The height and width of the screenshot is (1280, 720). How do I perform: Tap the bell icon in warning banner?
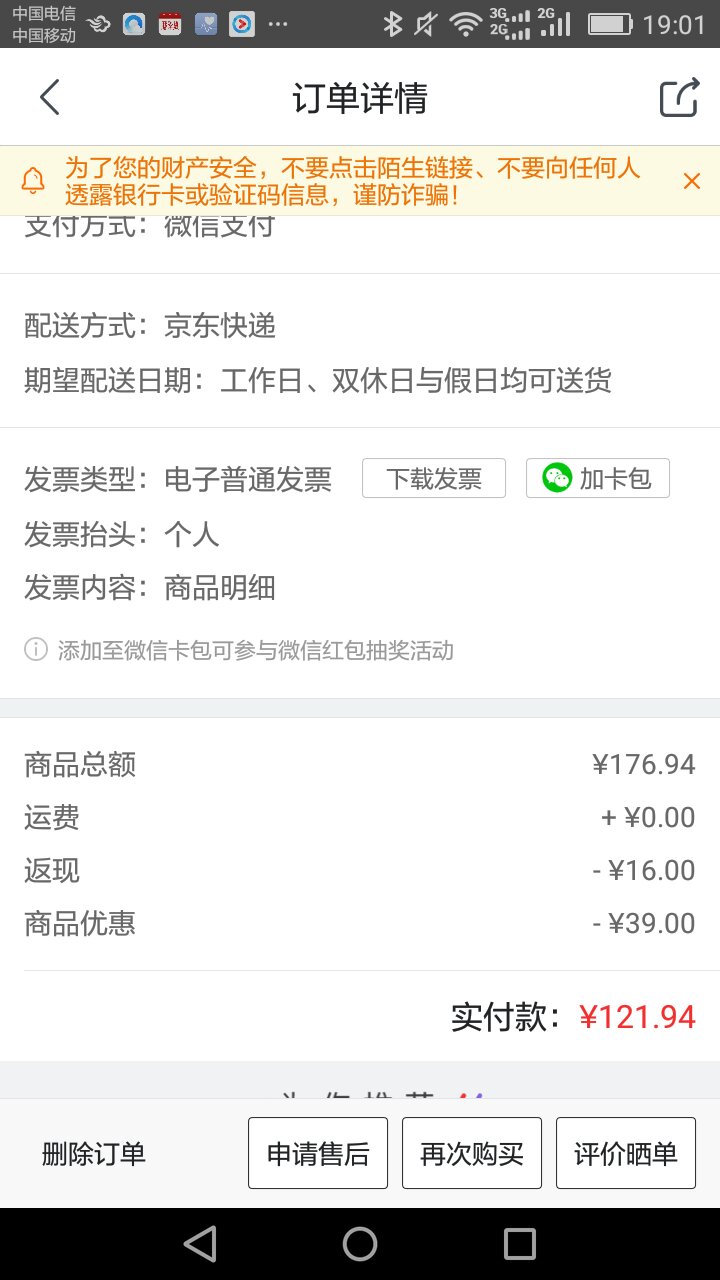pyautogui.click(x=34, y=181)
